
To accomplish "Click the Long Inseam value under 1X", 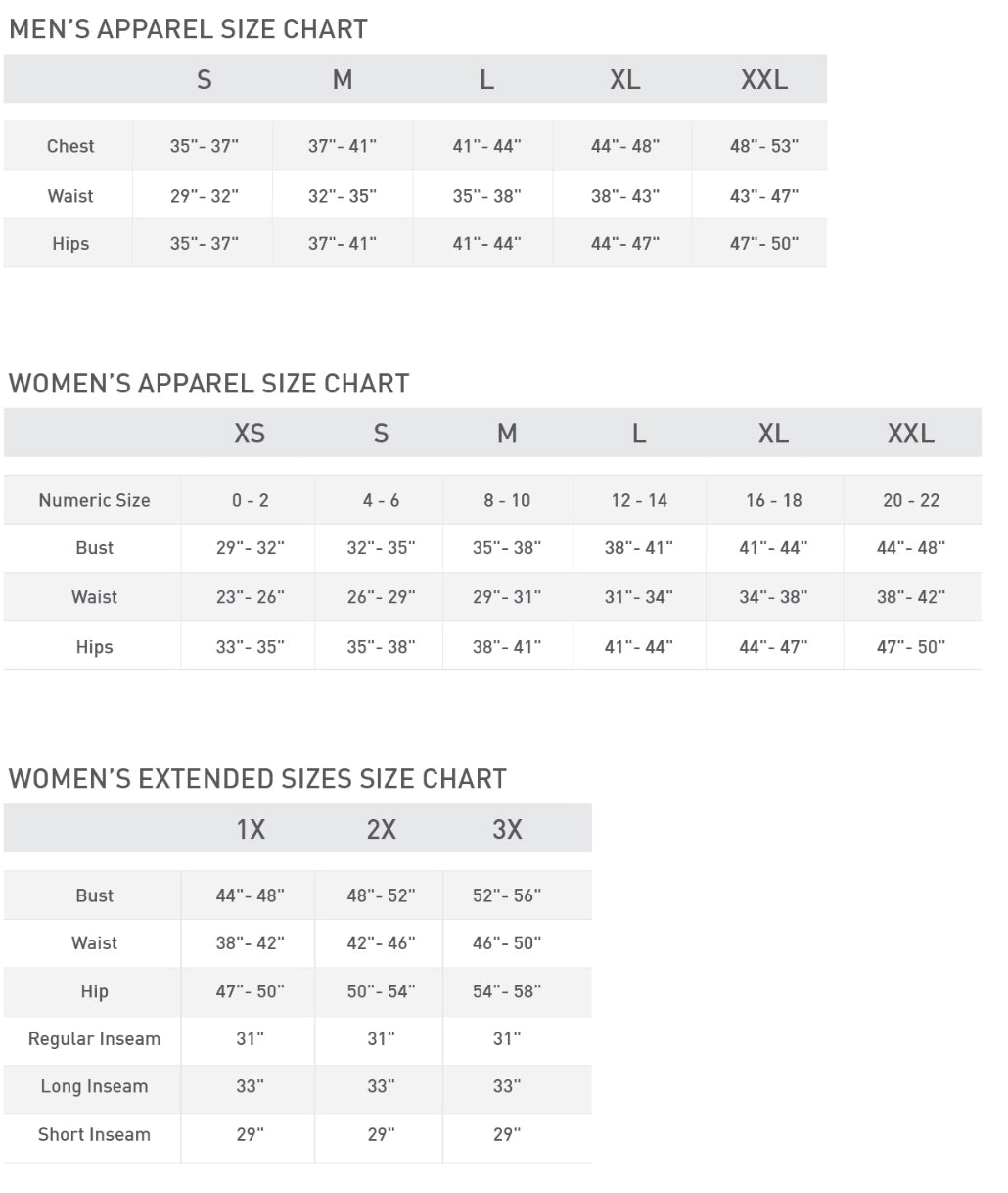I will tap(250, 1086).
